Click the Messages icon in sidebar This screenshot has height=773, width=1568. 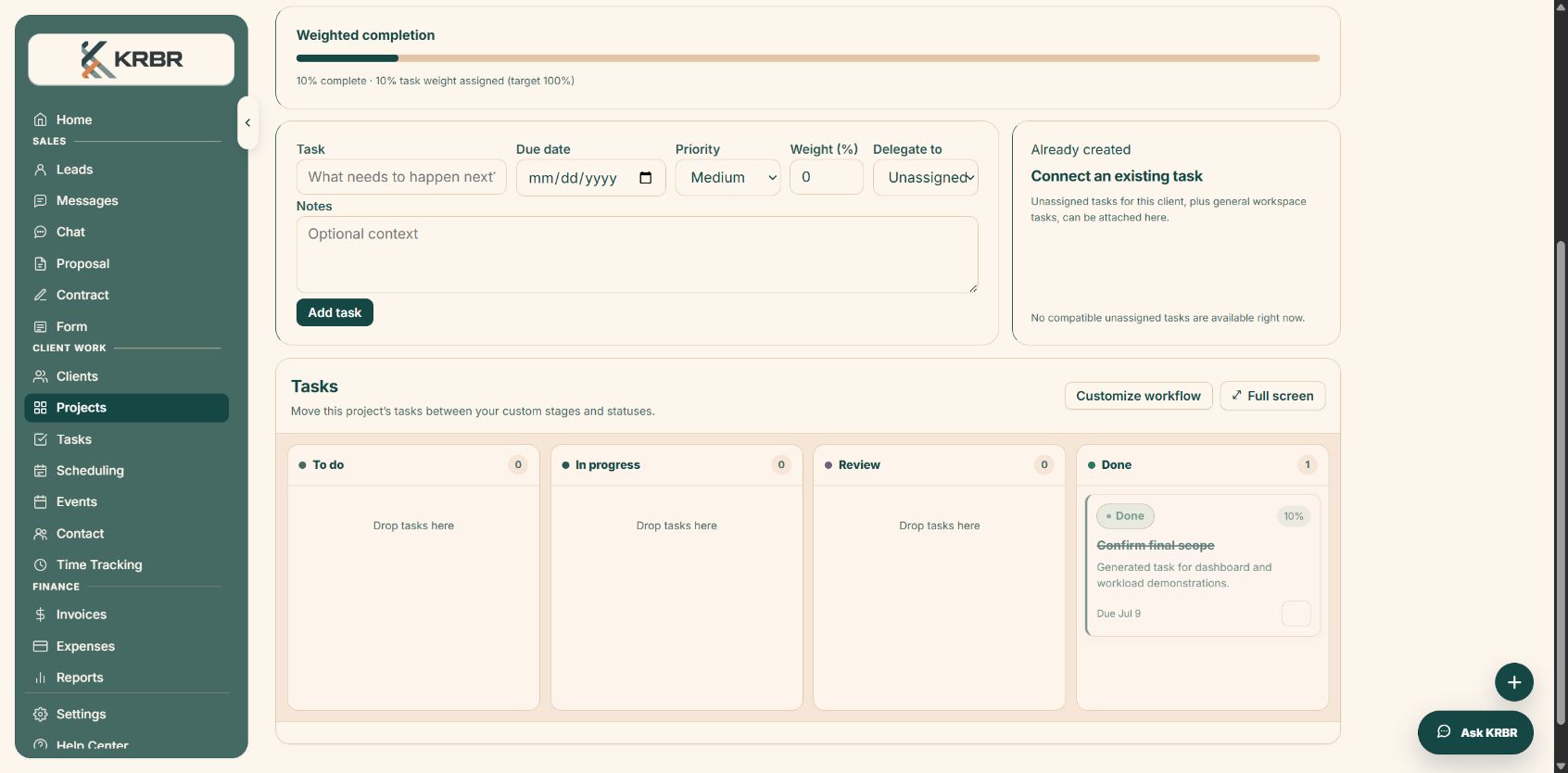pos(40,201)
